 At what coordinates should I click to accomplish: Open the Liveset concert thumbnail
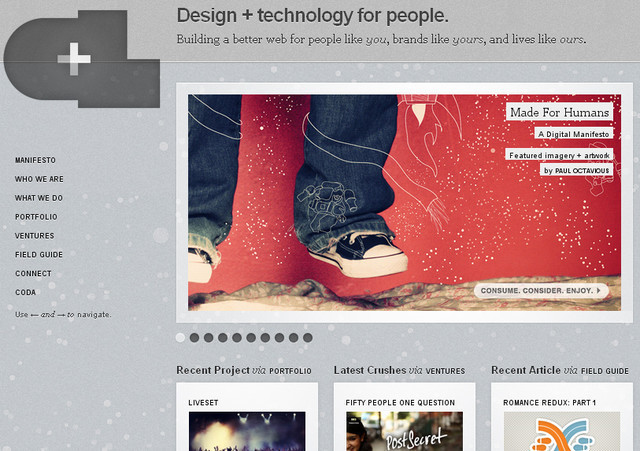(247, 431)
